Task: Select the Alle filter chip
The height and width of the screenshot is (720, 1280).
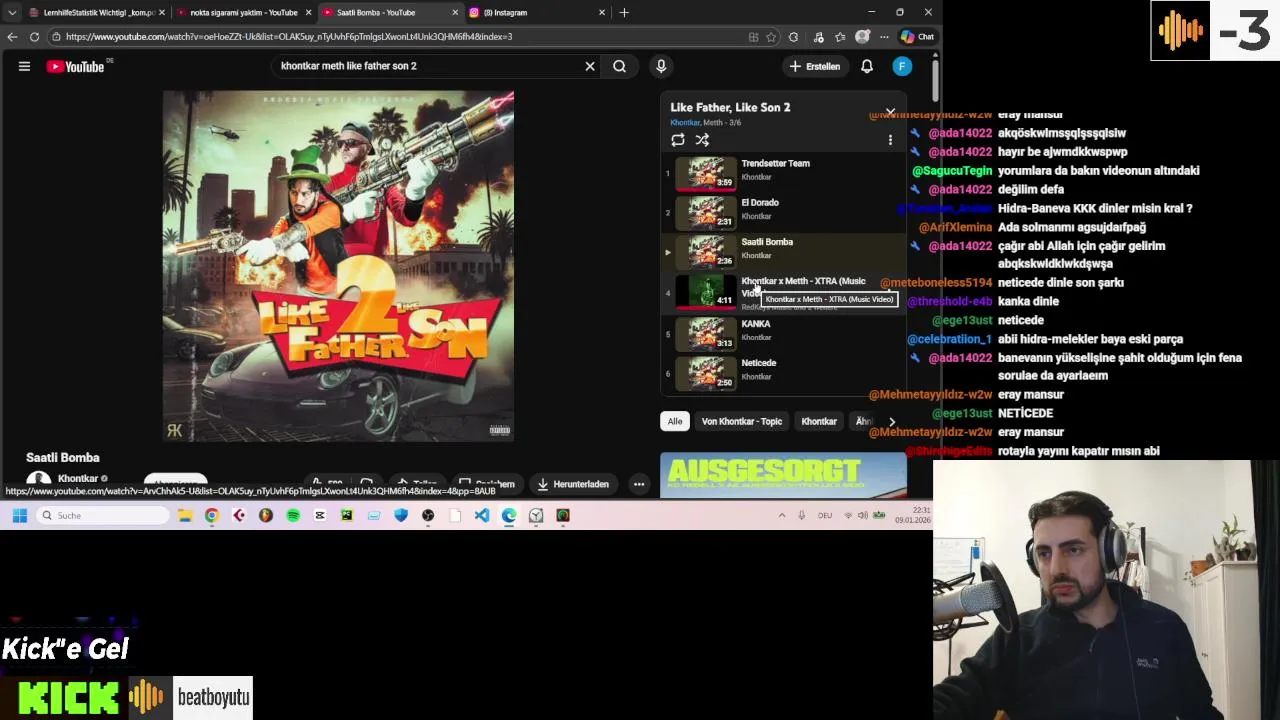Action: pyautogui.click(x=675, y=421)
